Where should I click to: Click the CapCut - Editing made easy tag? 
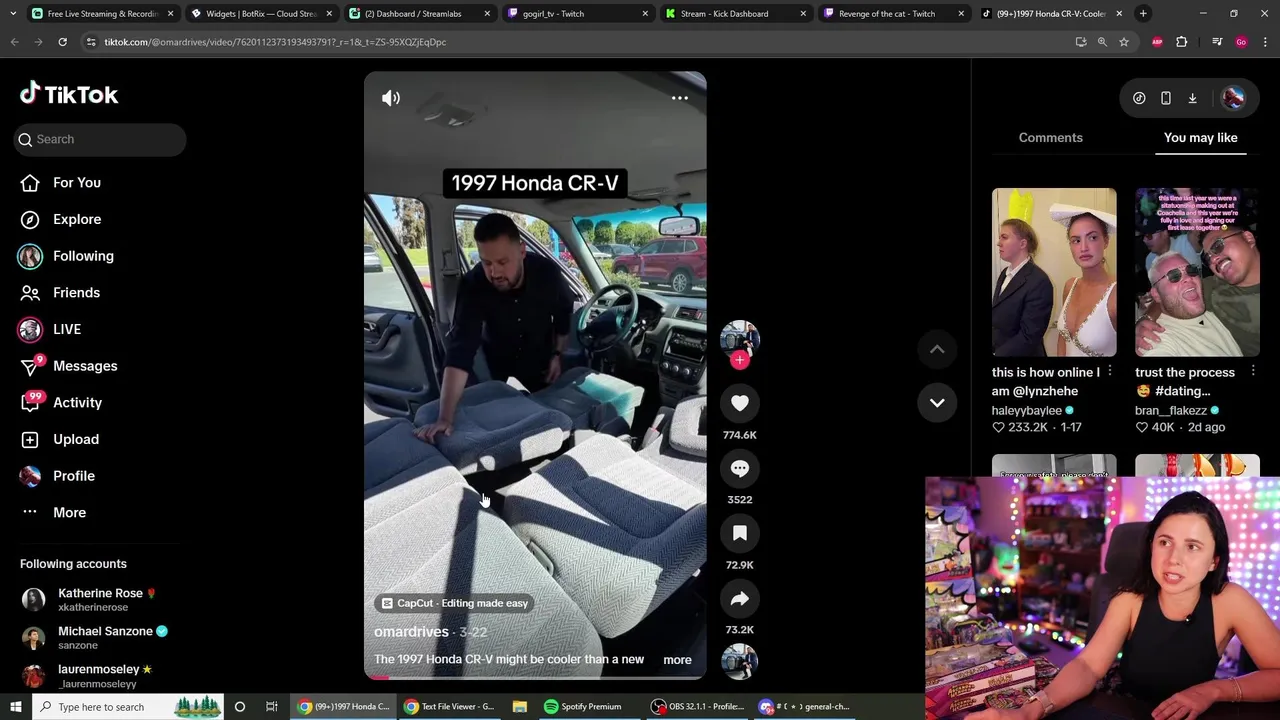coord(455,603)
